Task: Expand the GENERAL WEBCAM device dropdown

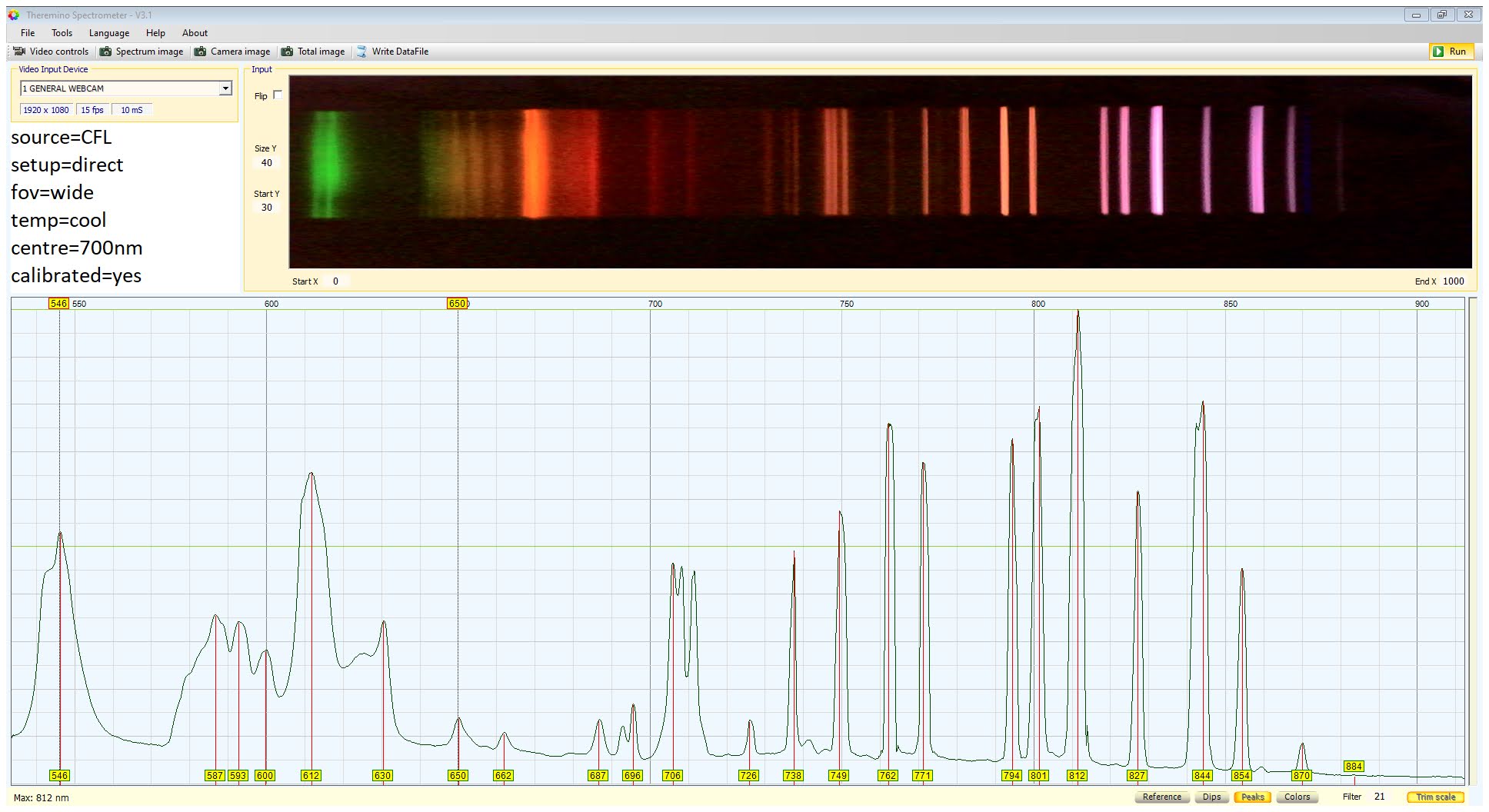Action: tap(225, 88)
